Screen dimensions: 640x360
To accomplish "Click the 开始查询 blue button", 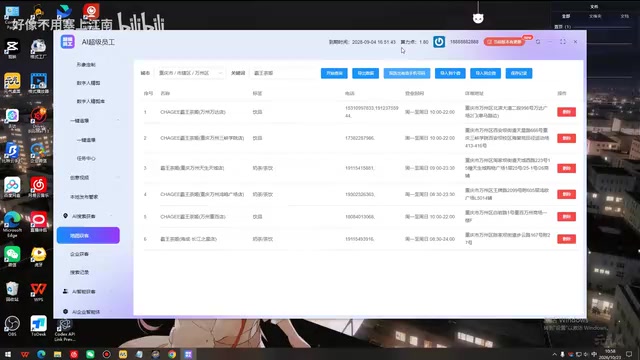I will [334, 73].
